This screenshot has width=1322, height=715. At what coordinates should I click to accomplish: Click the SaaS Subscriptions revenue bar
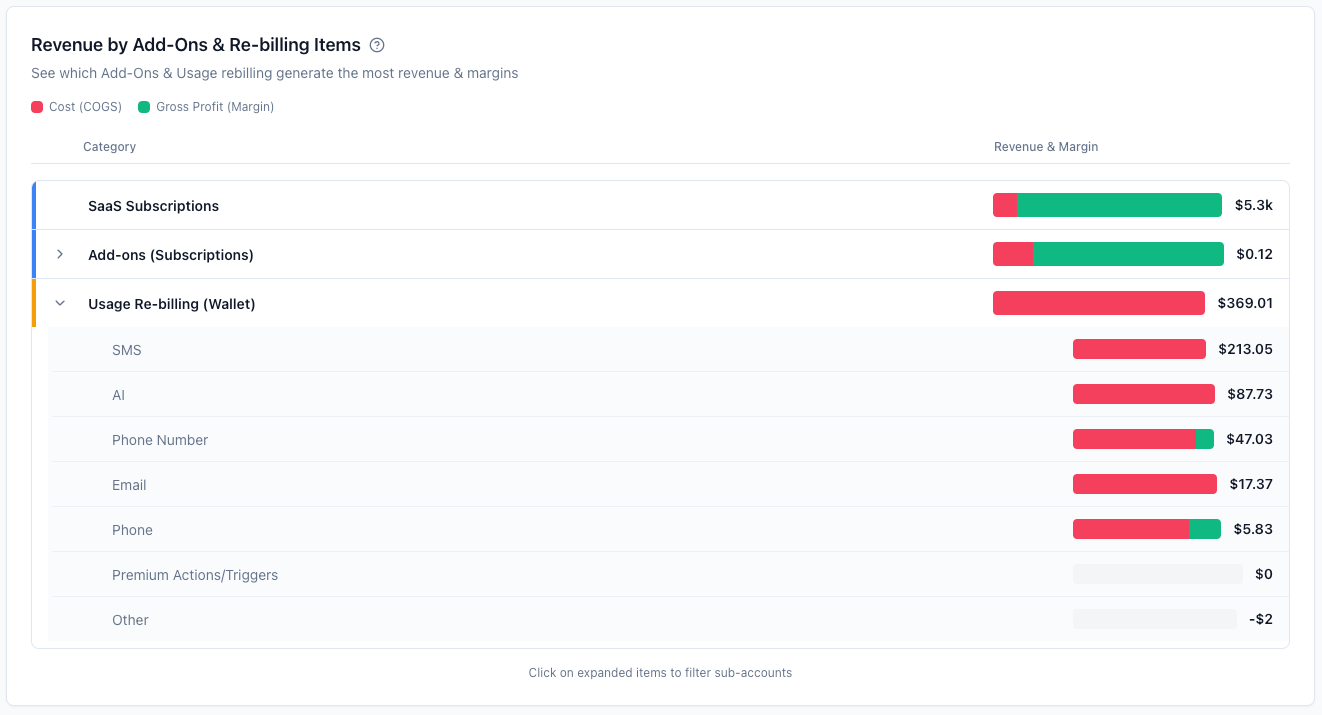1107,205
